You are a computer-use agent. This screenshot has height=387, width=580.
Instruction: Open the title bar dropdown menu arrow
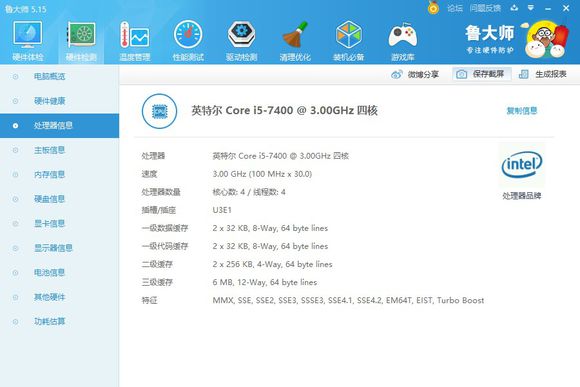[531, 8]
